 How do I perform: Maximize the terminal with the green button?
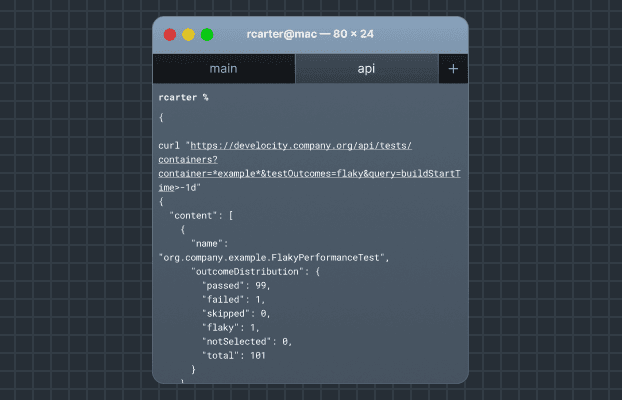[x=207, y=35]
